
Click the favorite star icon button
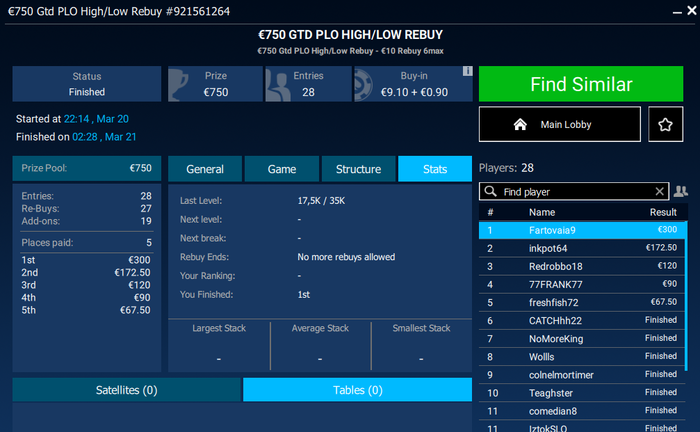point(665,124)
